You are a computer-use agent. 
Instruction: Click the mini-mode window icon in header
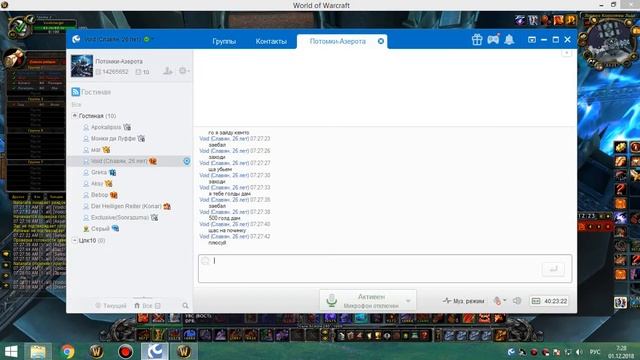click(x=531, y=40)
